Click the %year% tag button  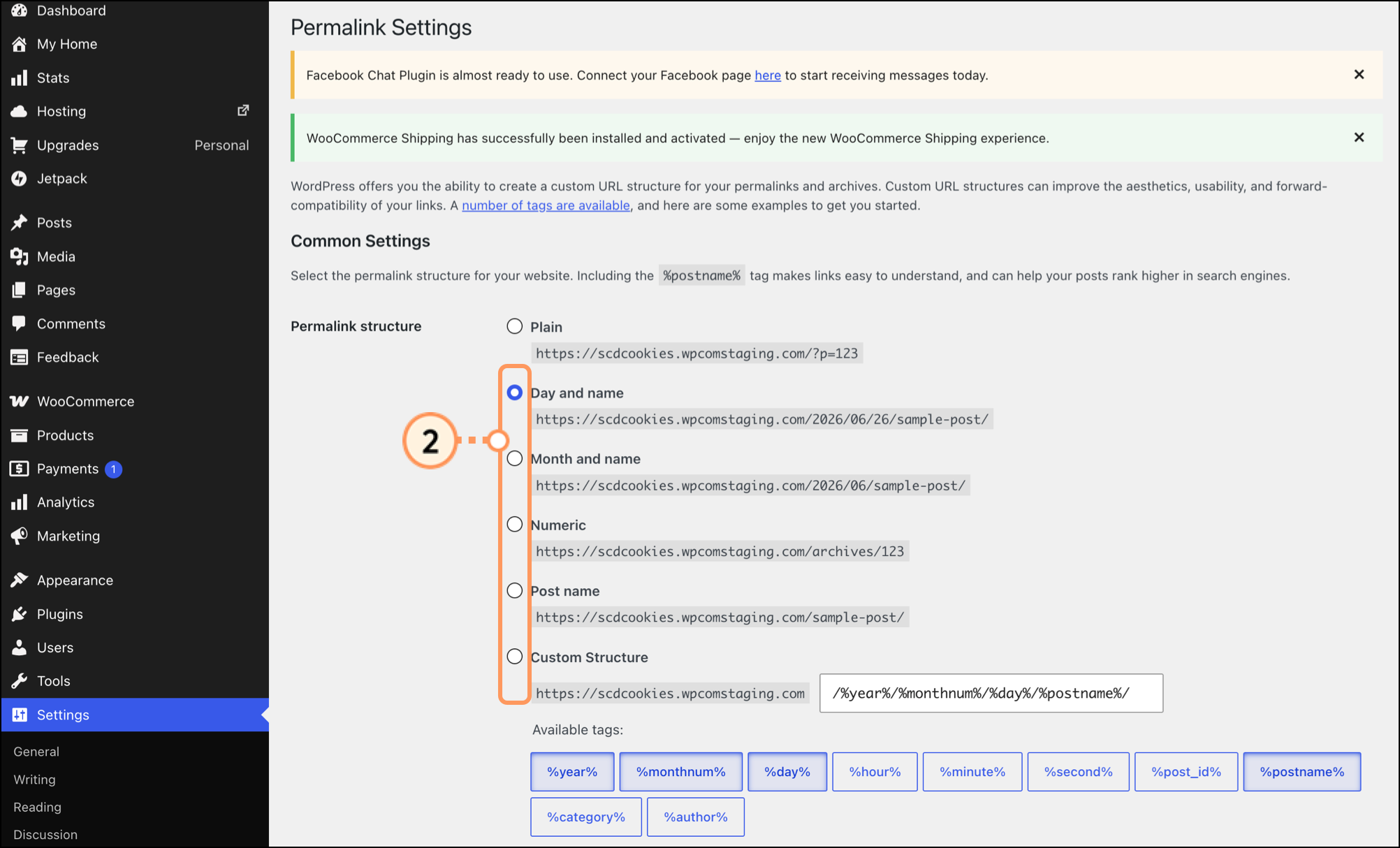coord(572,772)
